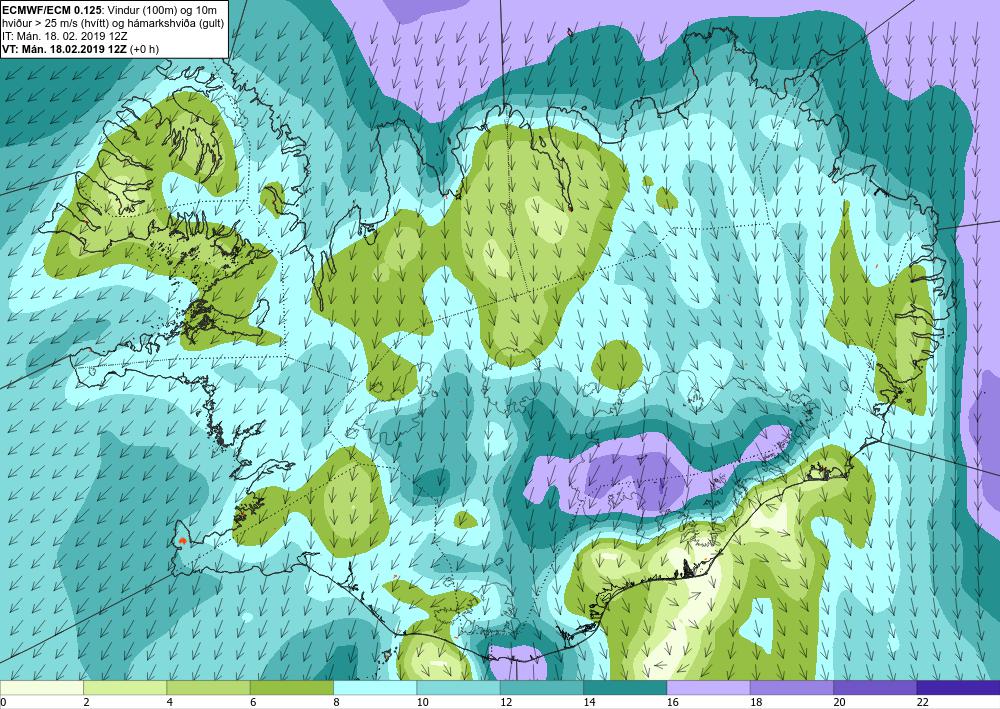Click the 6–8 m/s olive green legend swatch
1000x709 pixels.
[291, 687]
